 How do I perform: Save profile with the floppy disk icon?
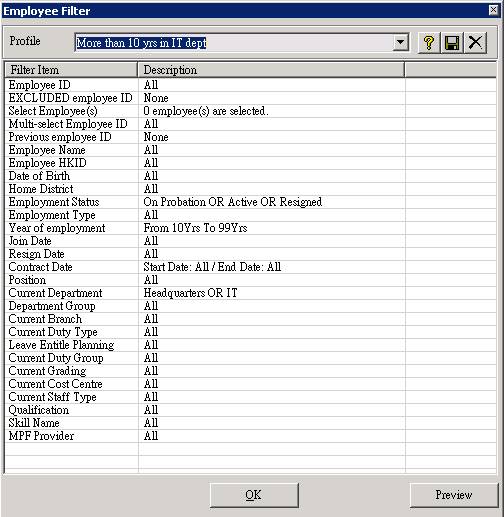pos(452,43)
